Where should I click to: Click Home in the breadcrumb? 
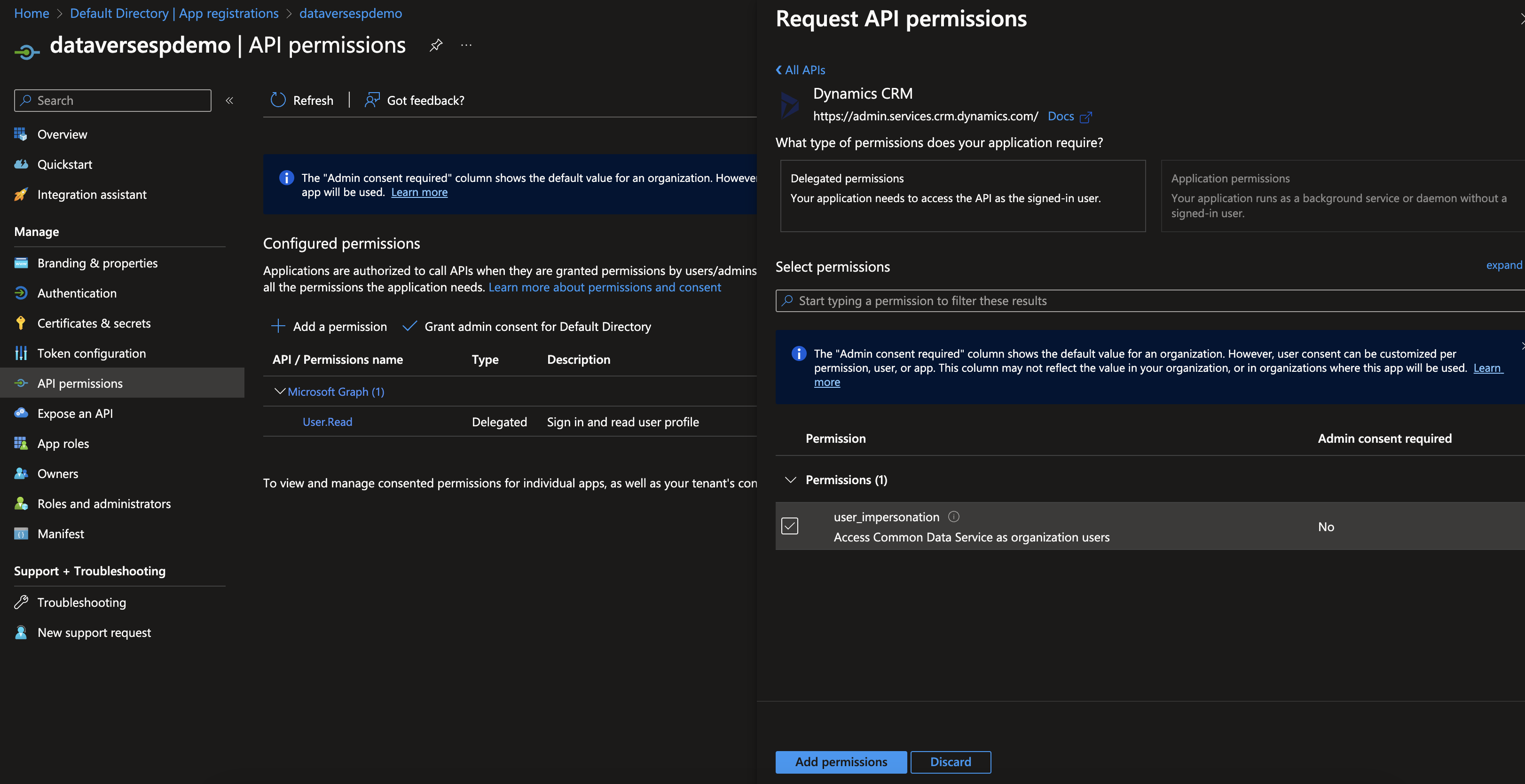pyautogui.click(x=31, y=13)
